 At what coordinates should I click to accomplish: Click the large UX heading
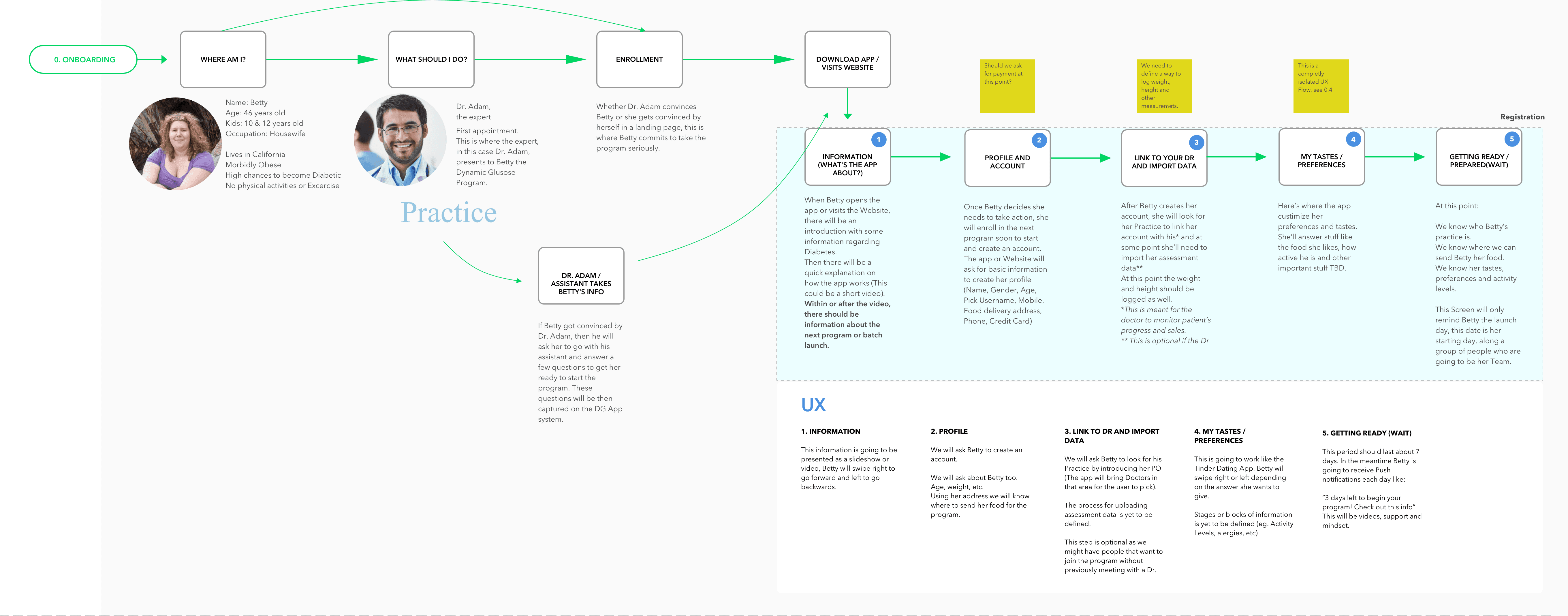813,405
